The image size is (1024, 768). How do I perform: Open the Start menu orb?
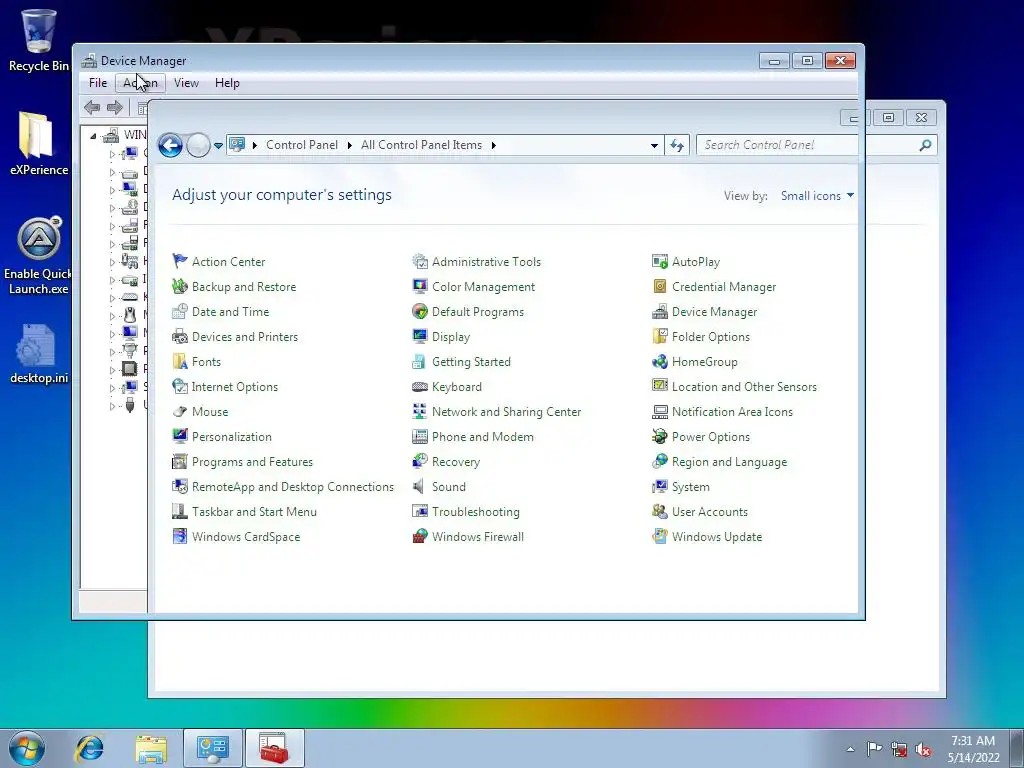[x=26, y=748]
